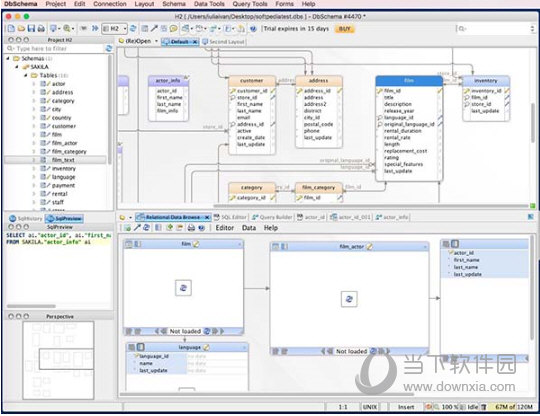This screenshot has width=540, height=416.
Task: Click the yellow callout comment icon
Action: coord(174,29)
